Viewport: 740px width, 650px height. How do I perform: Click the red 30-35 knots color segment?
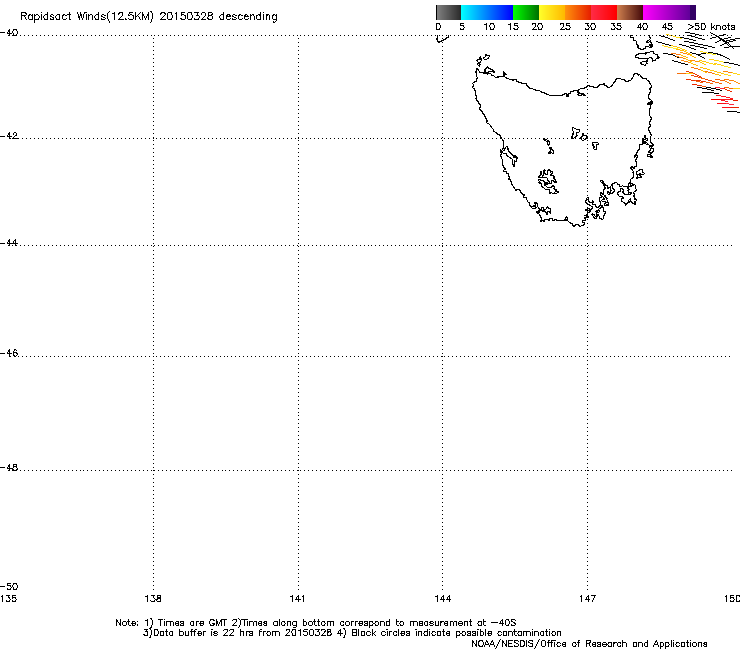(x=604, y=12)
